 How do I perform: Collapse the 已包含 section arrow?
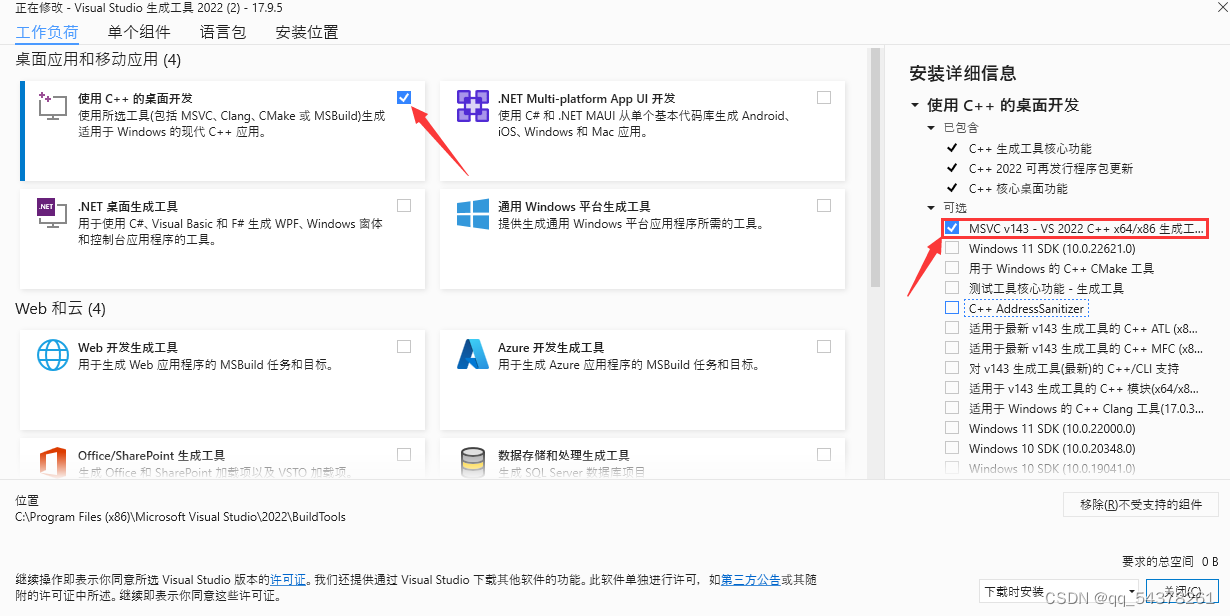[933, 128]
